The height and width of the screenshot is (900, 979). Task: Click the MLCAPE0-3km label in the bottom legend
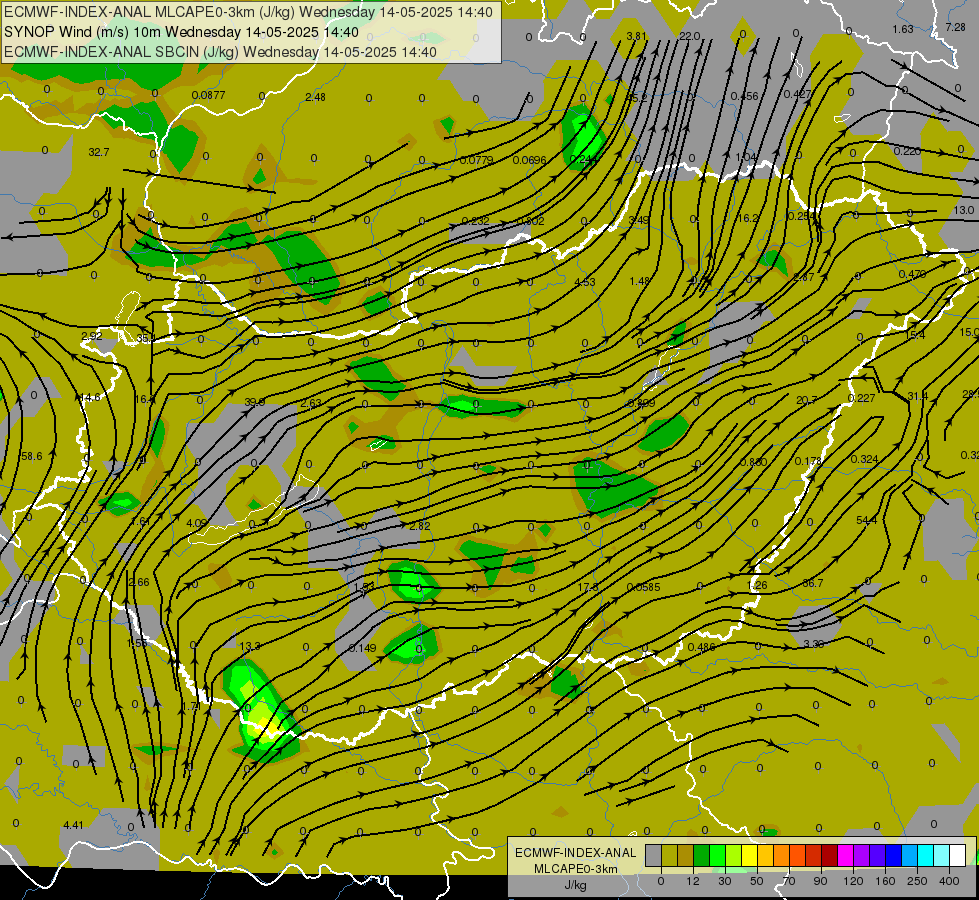[576, 869]
